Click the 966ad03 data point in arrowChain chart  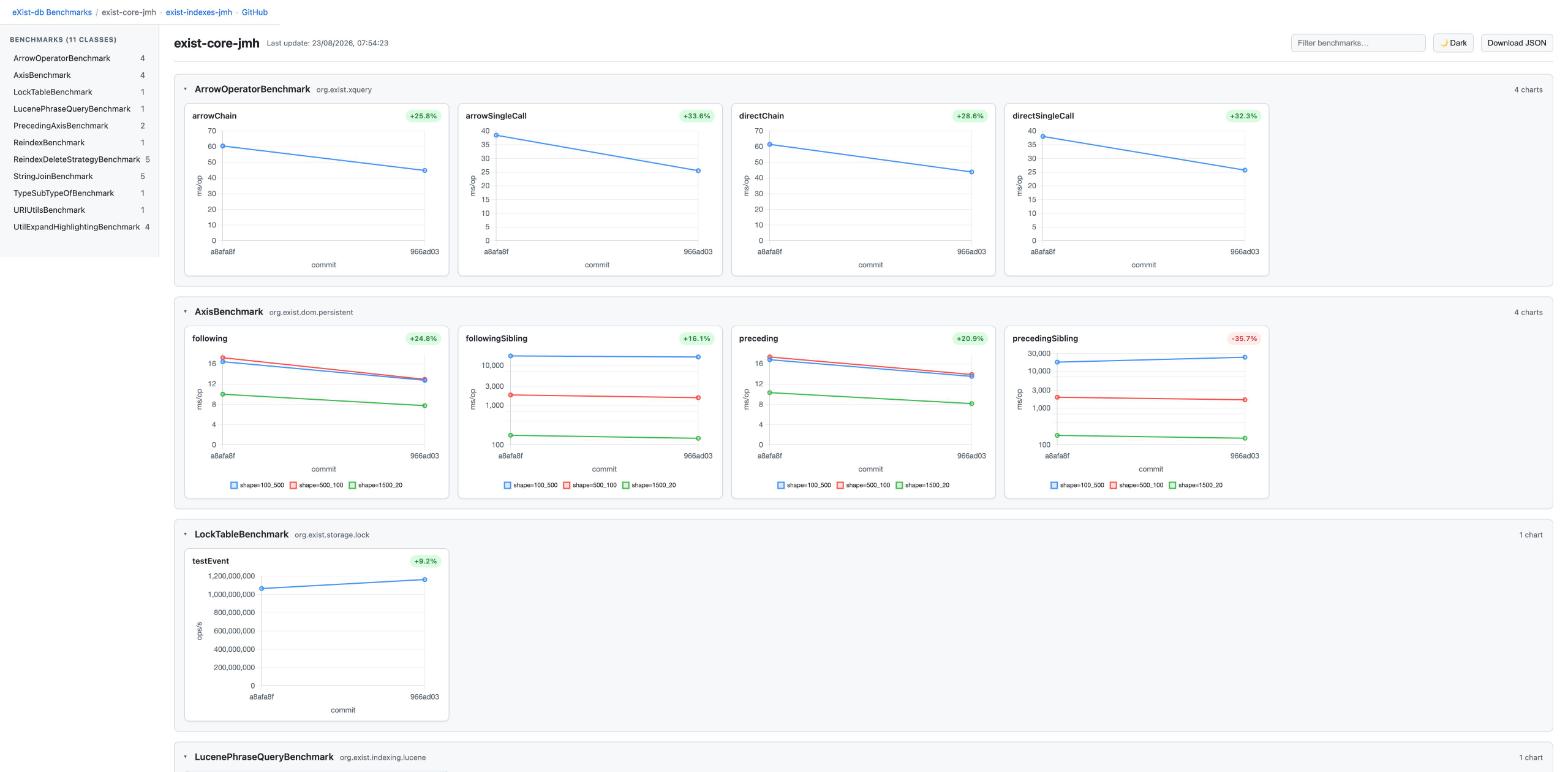[x=425, y=171]
